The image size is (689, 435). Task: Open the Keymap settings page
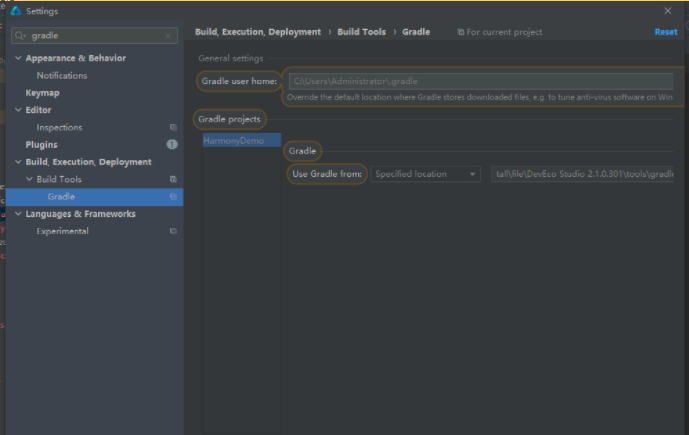(43, 93)
